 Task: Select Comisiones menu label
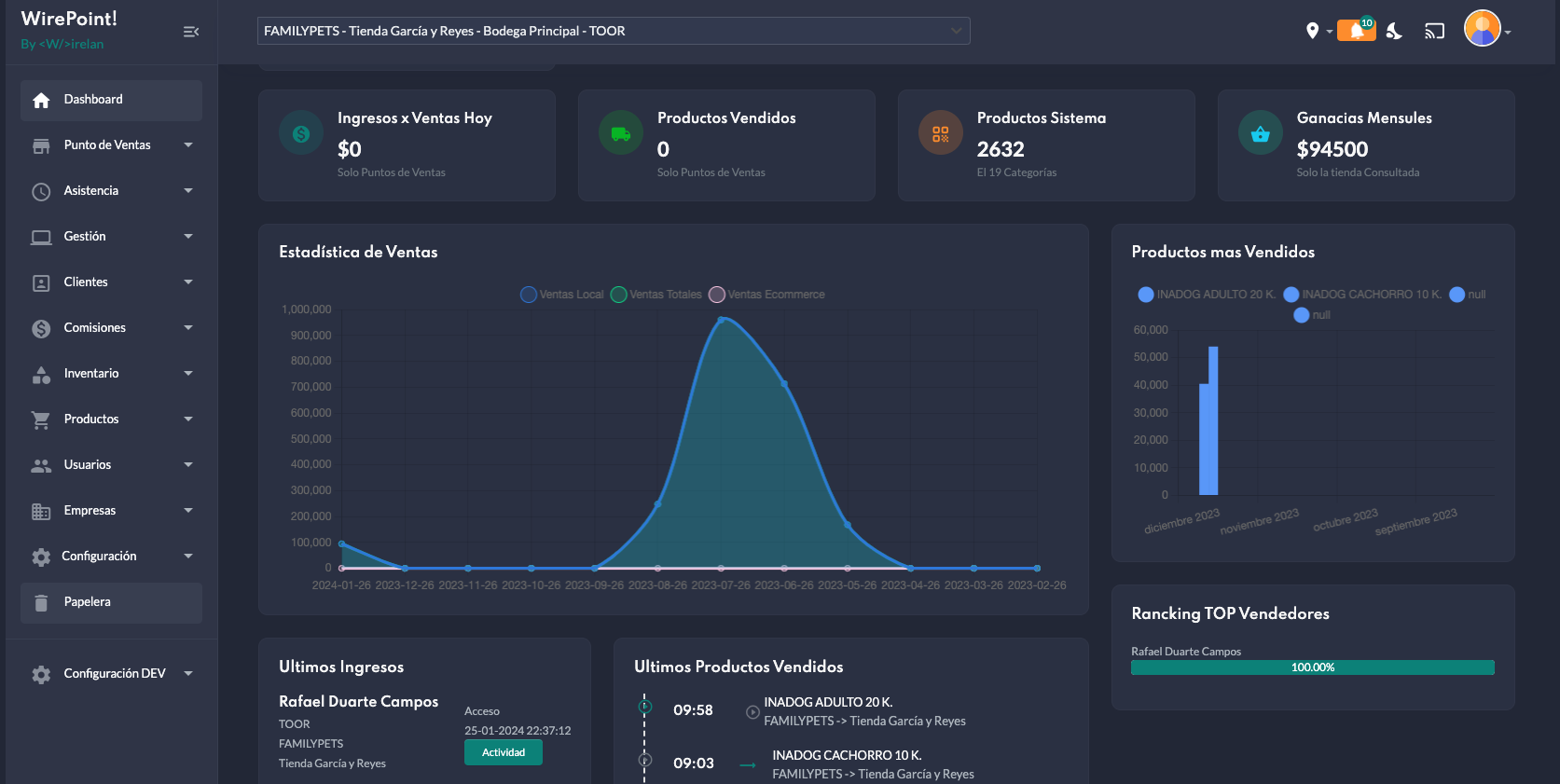click(94, 328)
